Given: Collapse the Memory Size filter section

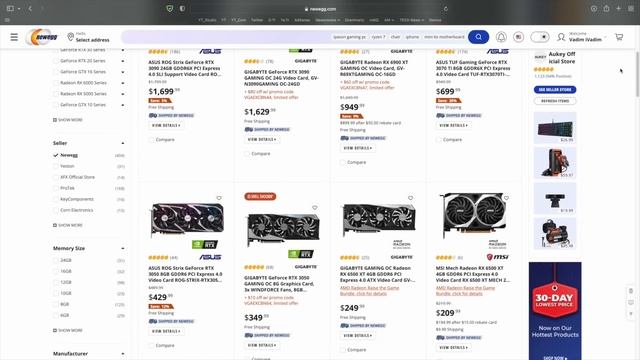Looking at the screenshot, I should [123, 249].
